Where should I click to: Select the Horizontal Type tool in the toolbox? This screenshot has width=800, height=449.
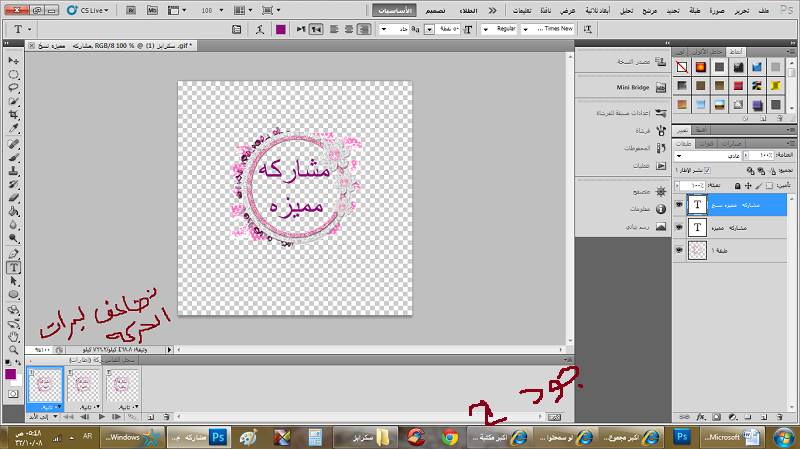[x=14, y=268]
